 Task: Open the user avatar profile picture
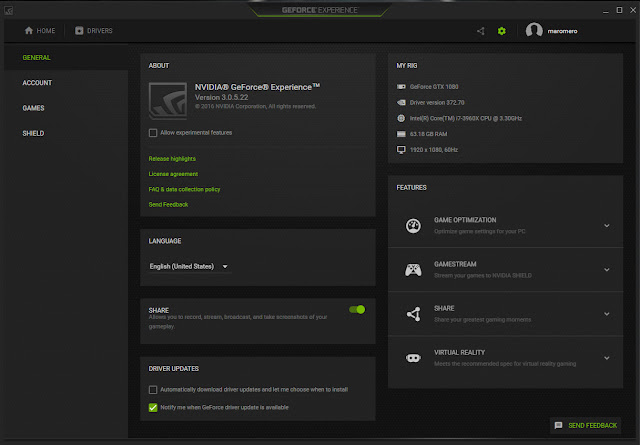click(534, 31)
